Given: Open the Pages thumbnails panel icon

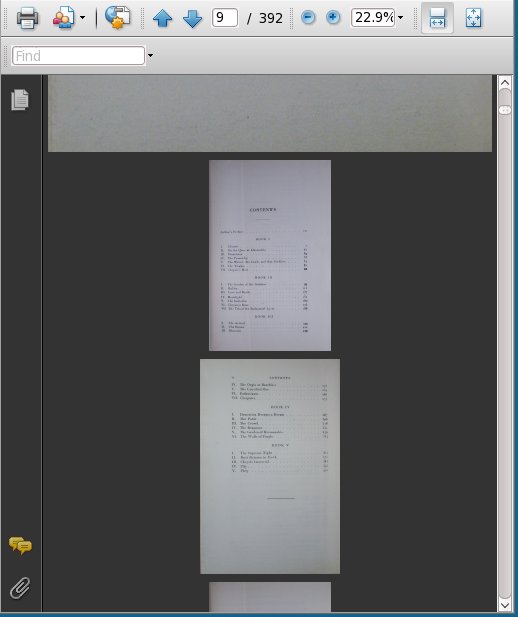Looking at the screenshot, I should 20,100.
